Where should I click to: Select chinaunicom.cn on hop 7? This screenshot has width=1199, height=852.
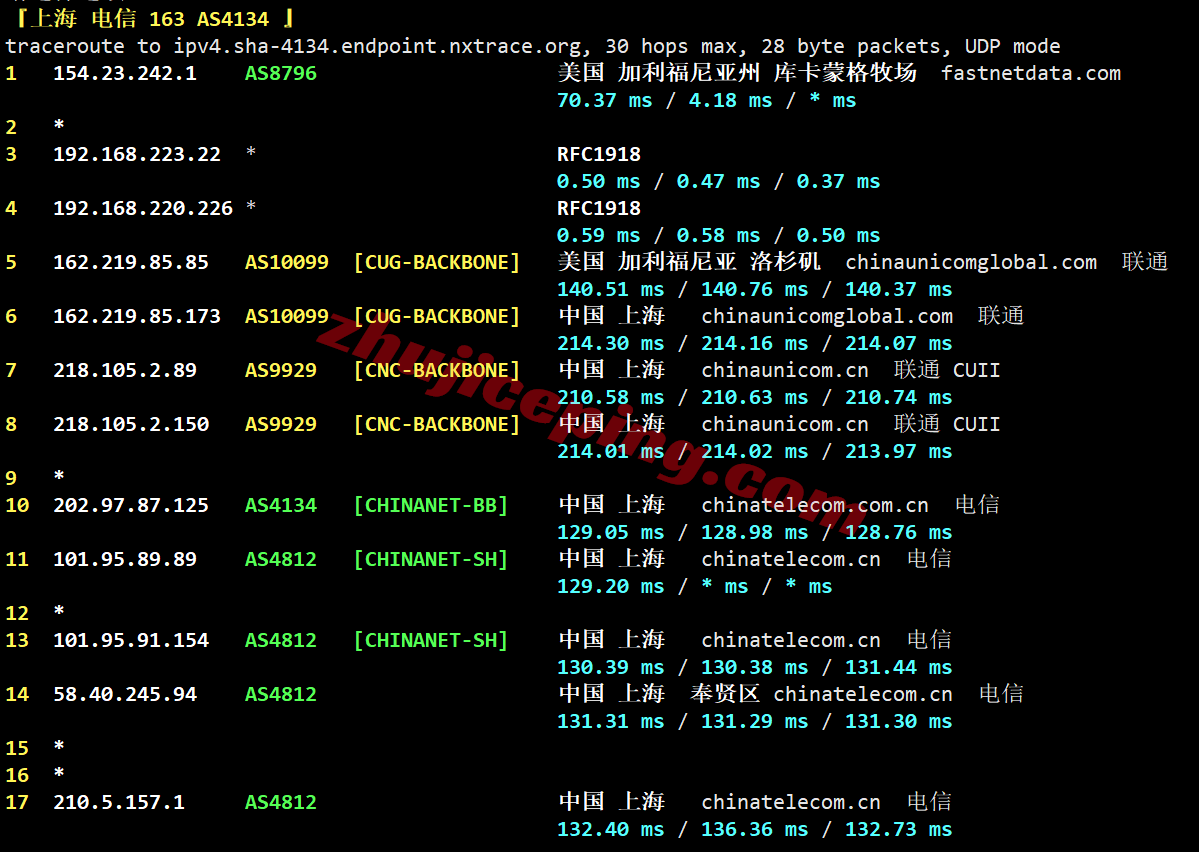pyautogui.click(x=785, y=370)
